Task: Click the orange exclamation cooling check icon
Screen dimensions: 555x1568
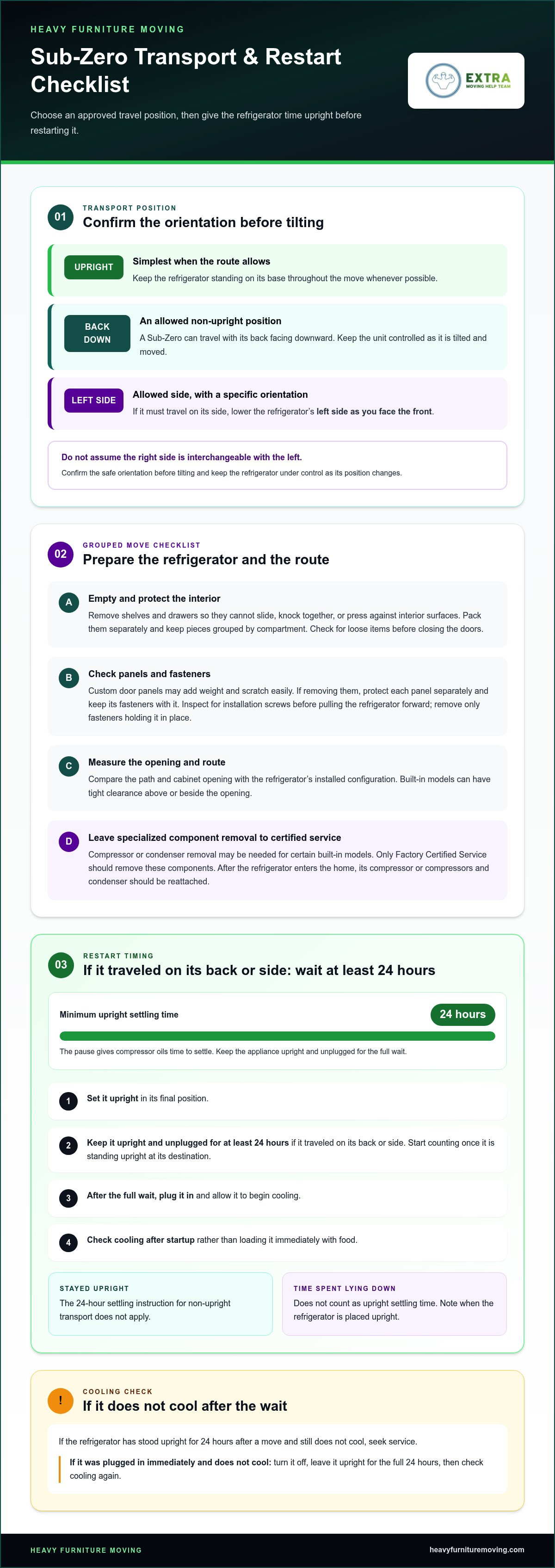Action: click(60, 1400)
